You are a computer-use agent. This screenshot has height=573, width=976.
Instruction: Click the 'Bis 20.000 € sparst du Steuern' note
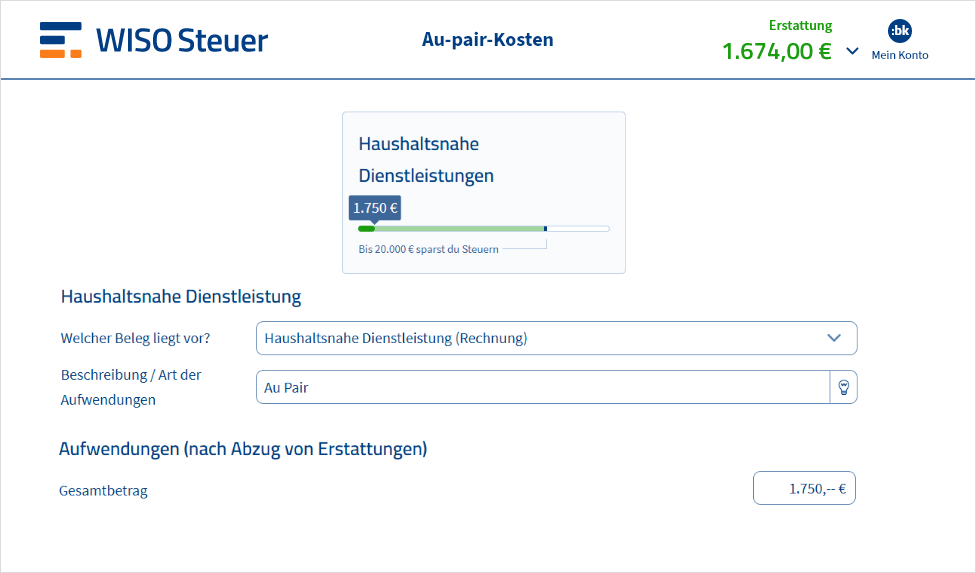click(x=428, y=249)
